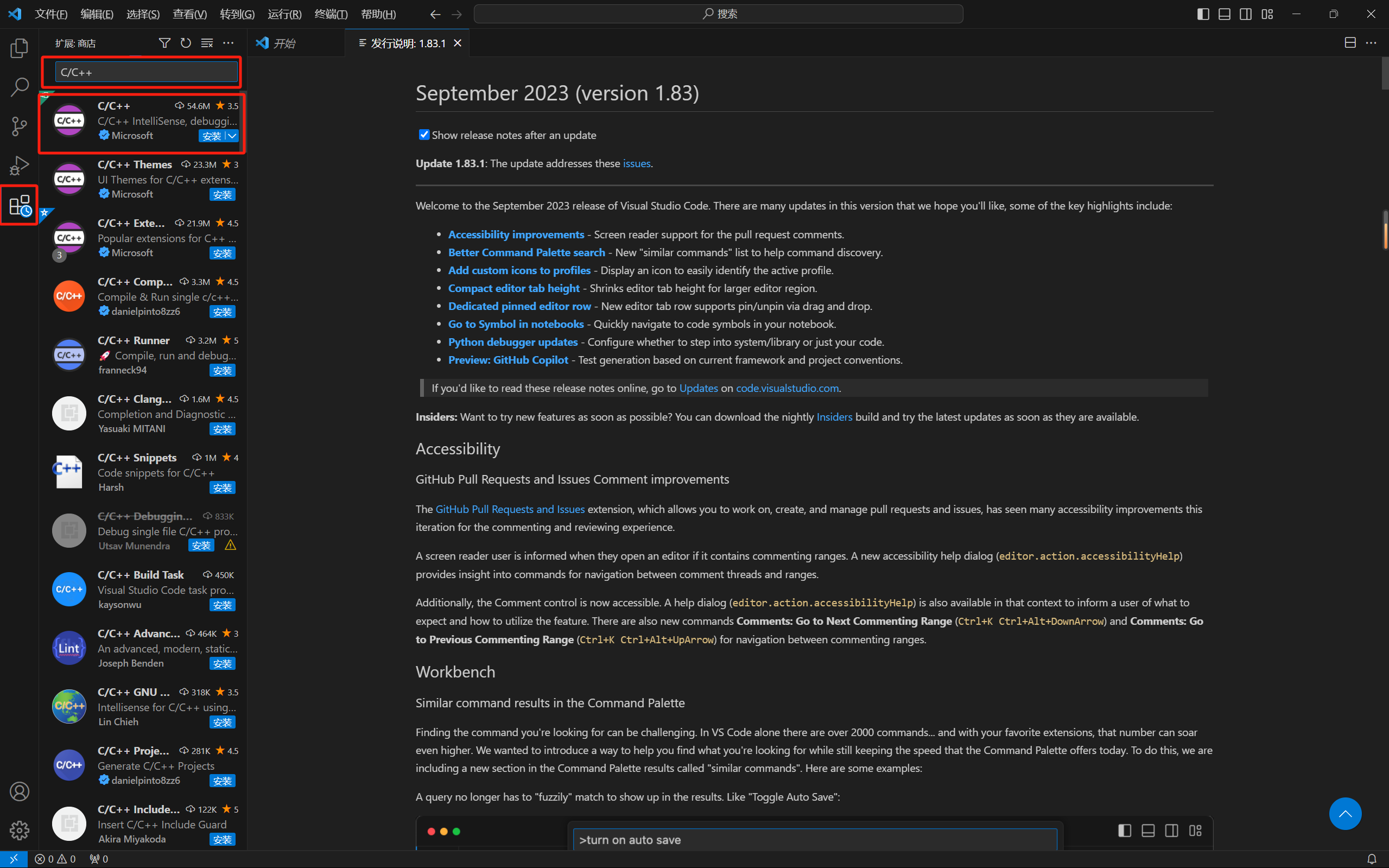Open the Accessibility improvements link

click(516, 234)
